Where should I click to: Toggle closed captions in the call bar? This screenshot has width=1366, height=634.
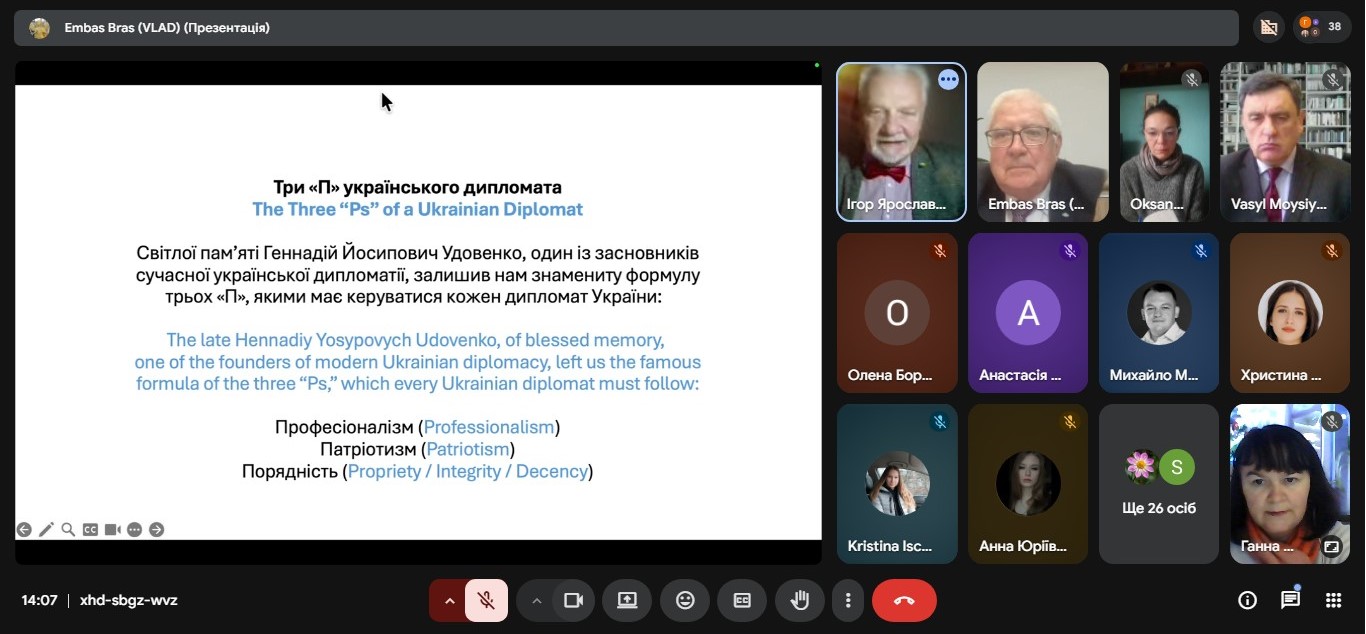(742, 600)
